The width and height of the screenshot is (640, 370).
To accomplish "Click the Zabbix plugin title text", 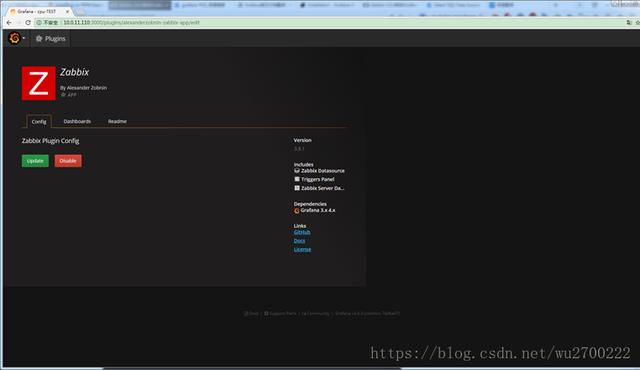I will coord(75,72).
